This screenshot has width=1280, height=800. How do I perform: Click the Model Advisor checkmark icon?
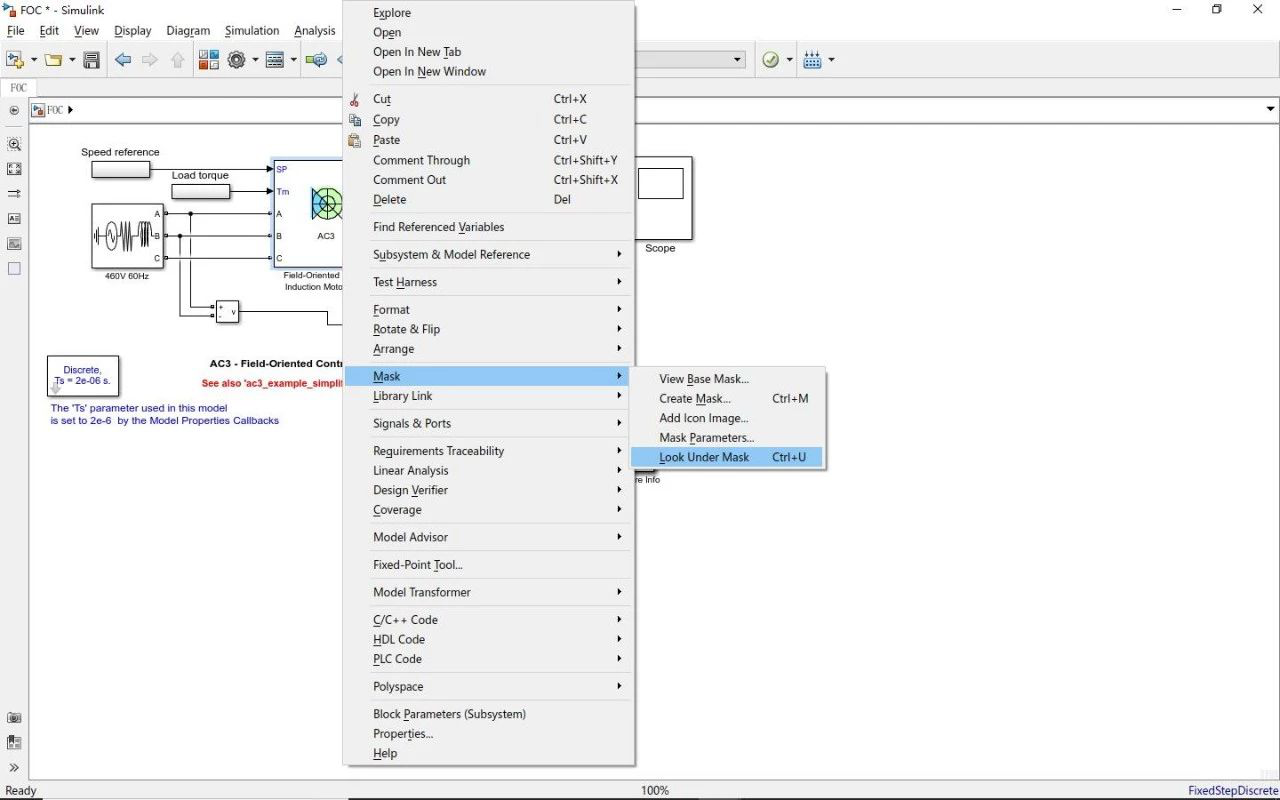click(770, 60)
